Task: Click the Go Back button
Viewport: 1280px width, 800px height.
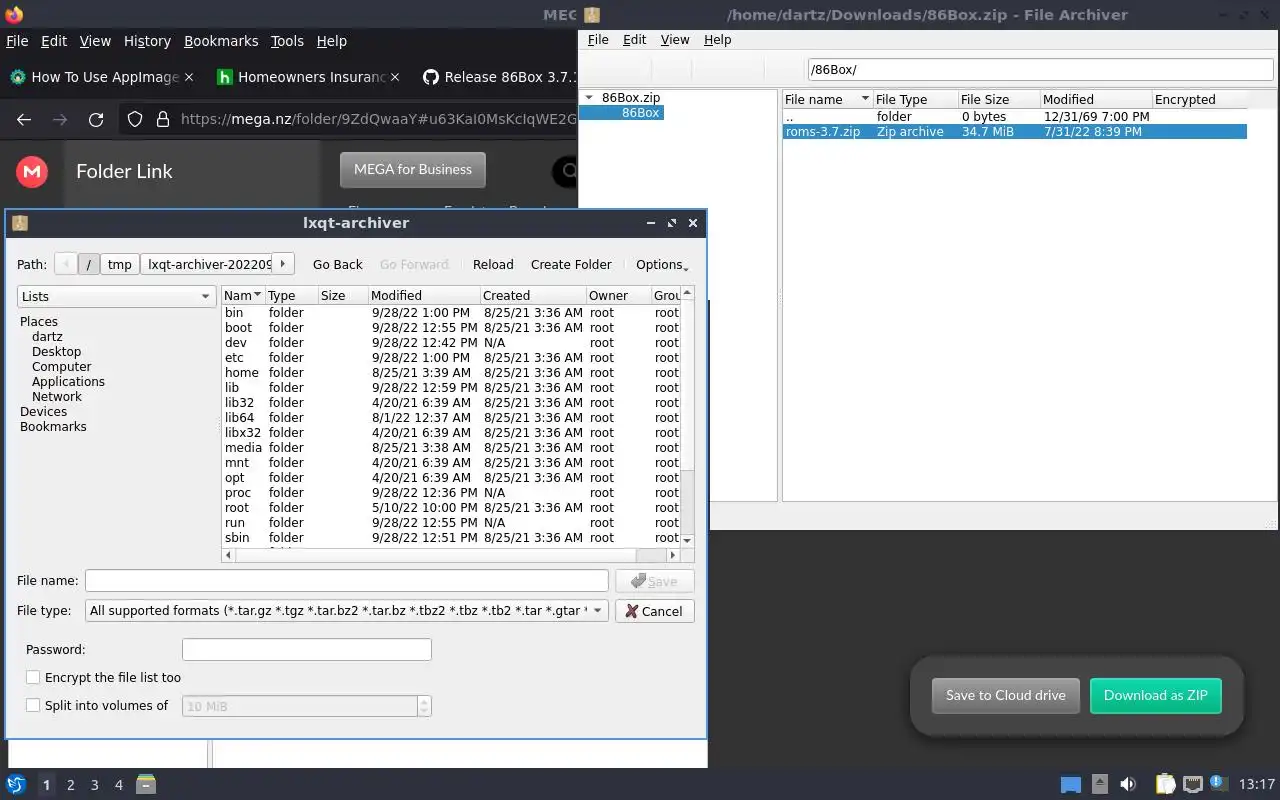Action: (x=338, y=264)
